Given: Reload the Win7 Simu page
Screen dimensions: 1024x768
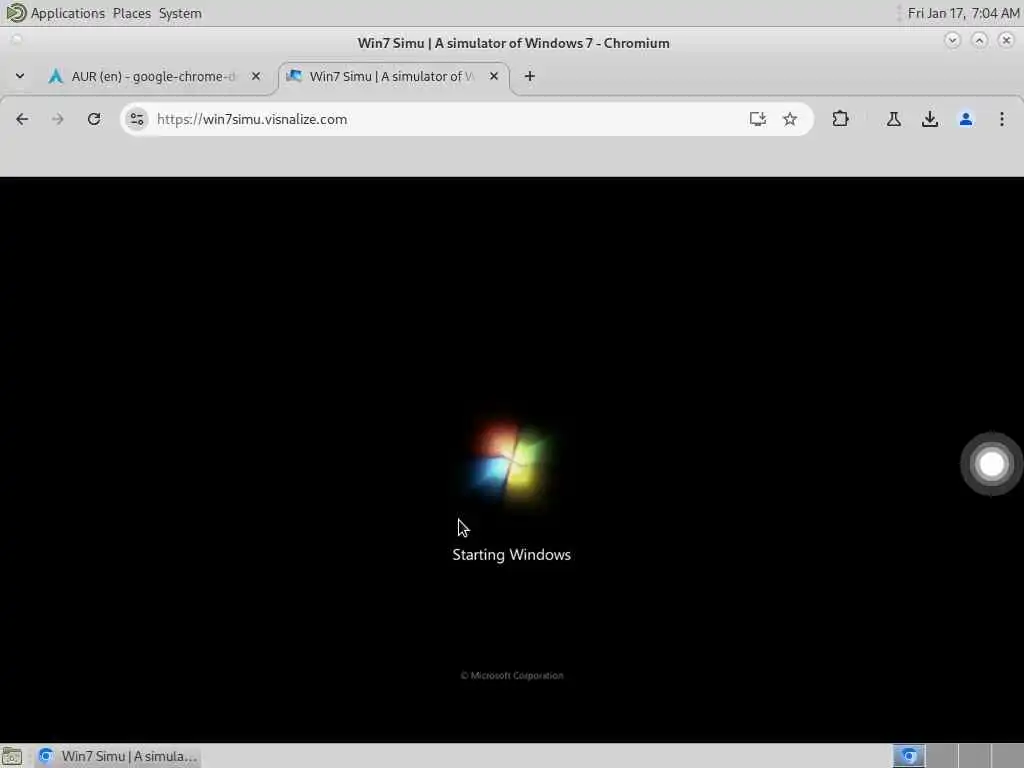Looking at the screenshot, I should point(94,119).
